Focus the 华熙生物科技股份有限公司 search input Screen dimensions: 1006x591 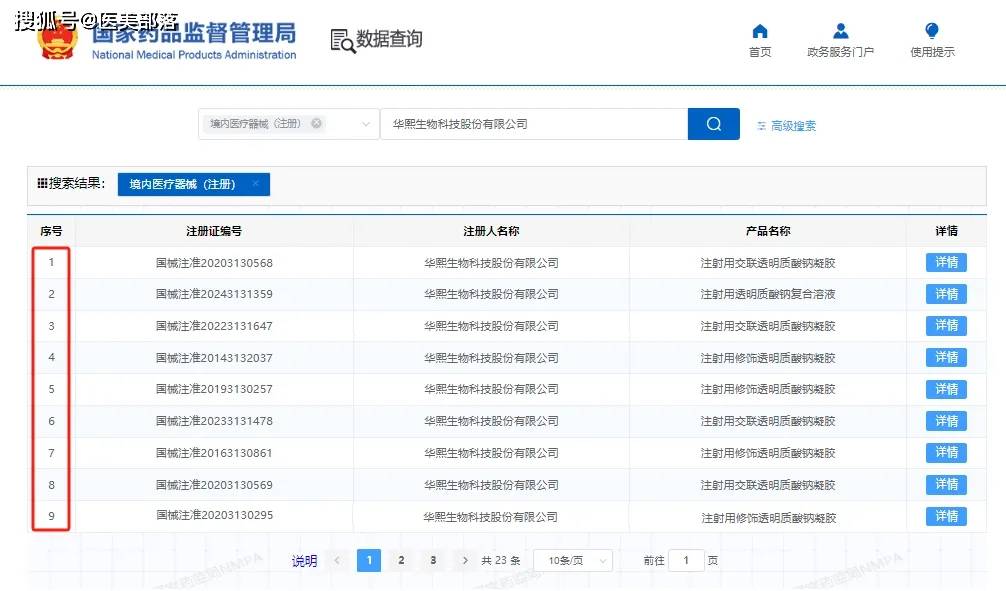[x=534, y=124]
